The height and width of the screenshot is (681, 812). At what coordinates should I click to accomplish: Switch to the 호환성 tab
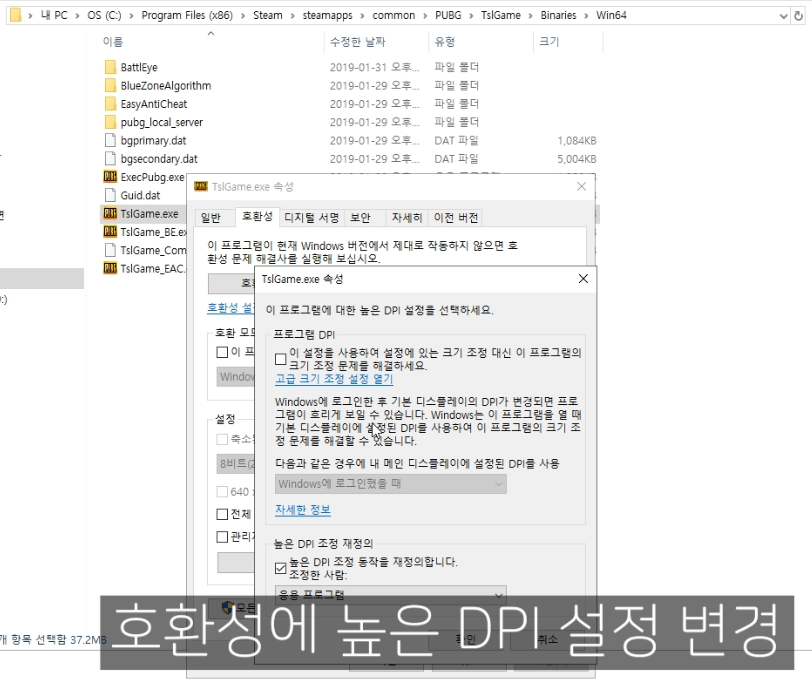click(x=257, y=216)
